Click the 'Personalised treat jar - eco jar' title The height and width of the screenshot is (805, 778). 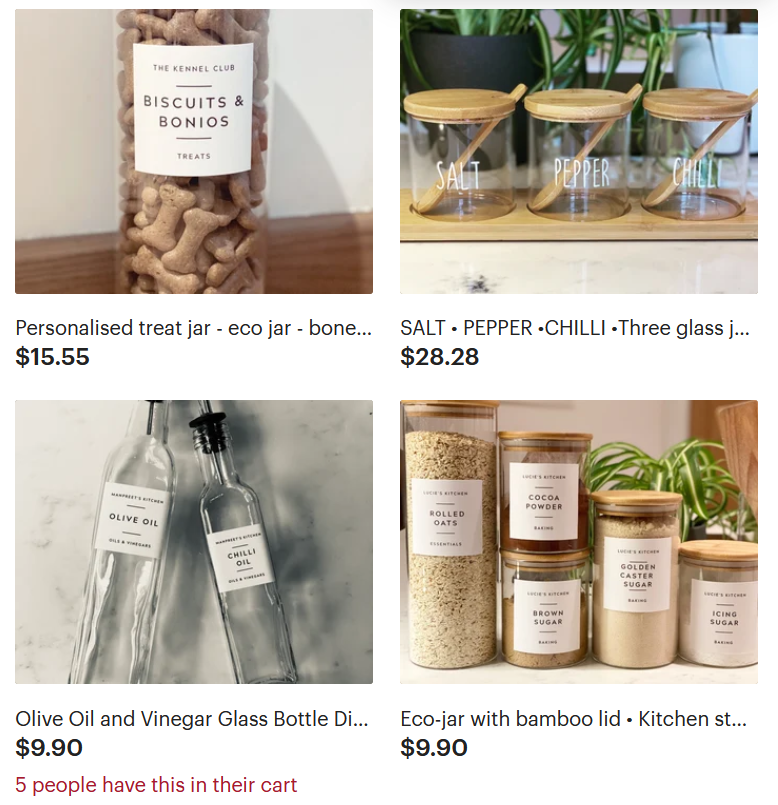click(194, 328)
